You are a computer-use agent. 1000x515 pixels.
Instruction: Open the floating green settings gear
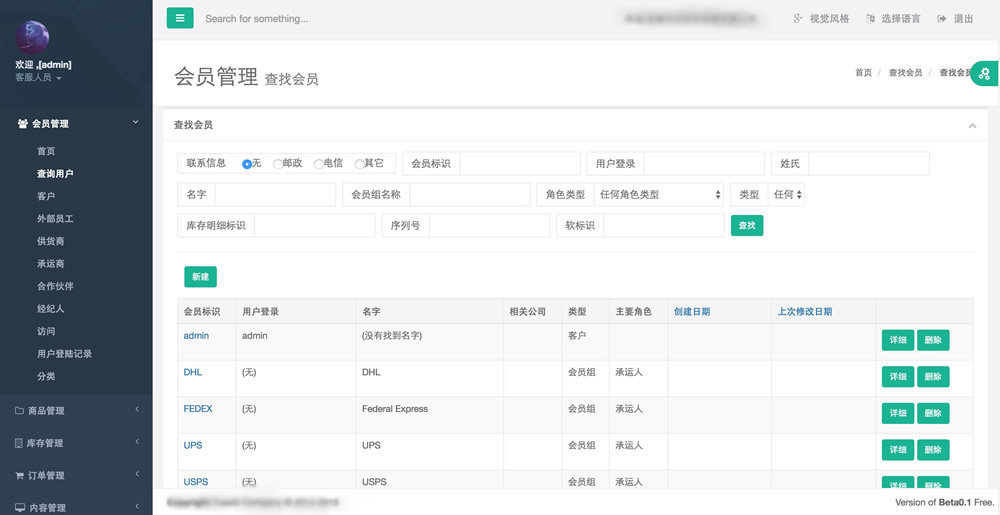click(985, 73)
